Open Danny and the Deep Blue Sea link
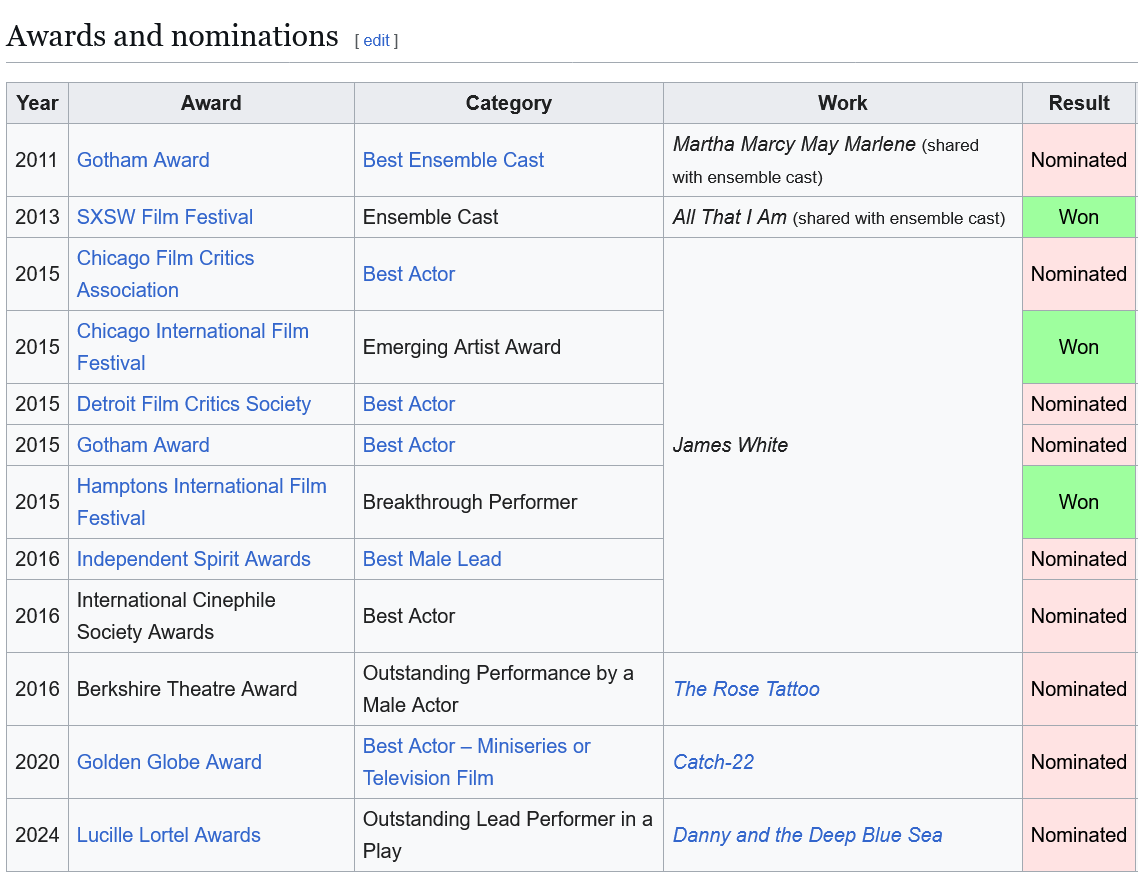Viewport: 1138px width, 872px height. pos(807,835)
